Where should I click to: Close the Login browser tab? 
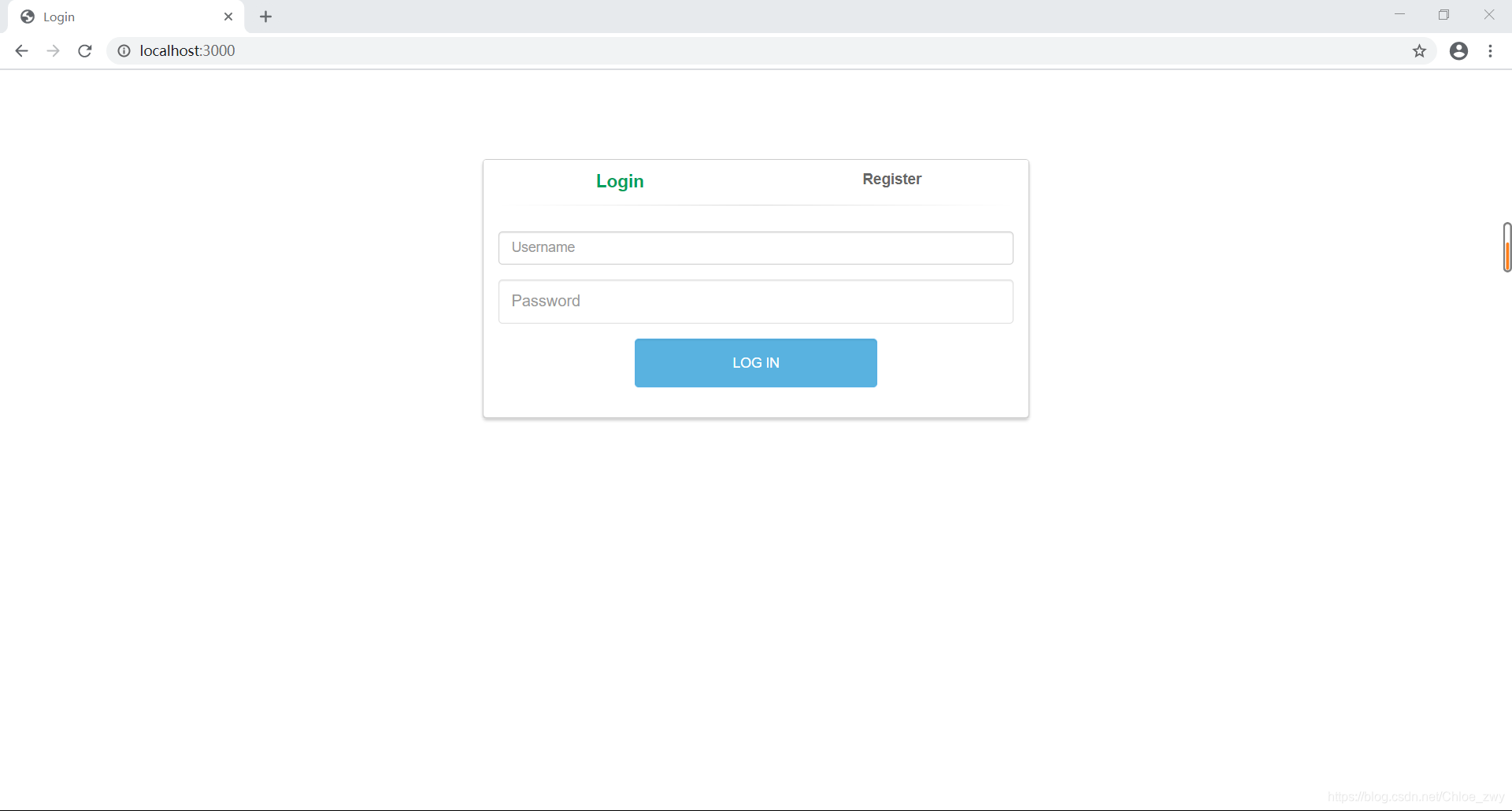228,17
